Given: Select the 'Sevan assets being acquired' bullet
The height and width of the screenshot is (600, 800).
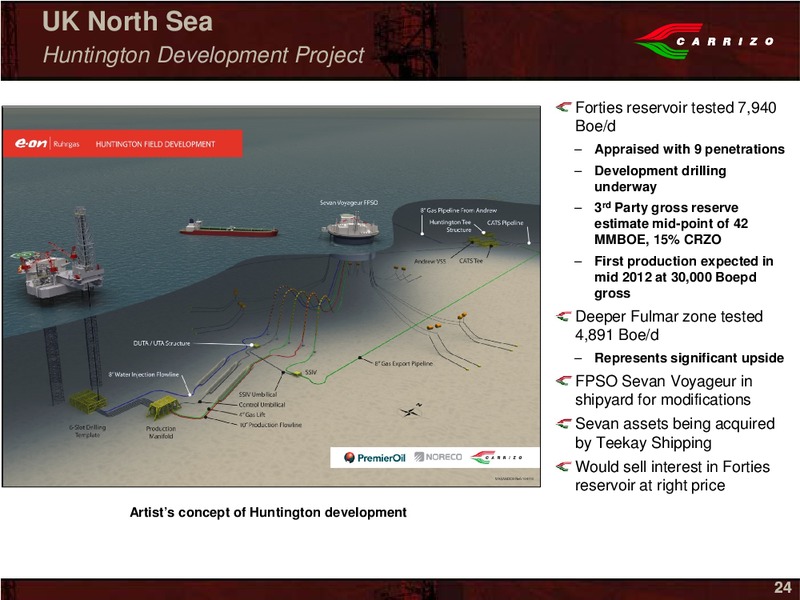Looking at the screenshot, I should (674, 433).
